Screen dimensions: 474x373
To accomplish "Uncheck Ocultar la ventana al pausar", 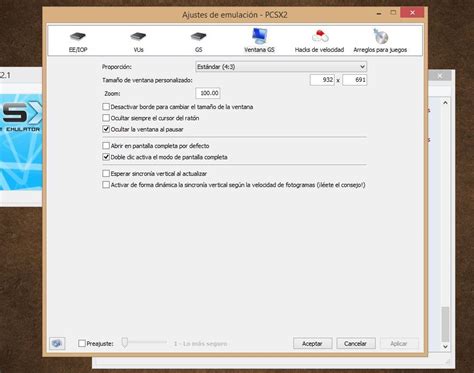I will click(x=106, y=129).
